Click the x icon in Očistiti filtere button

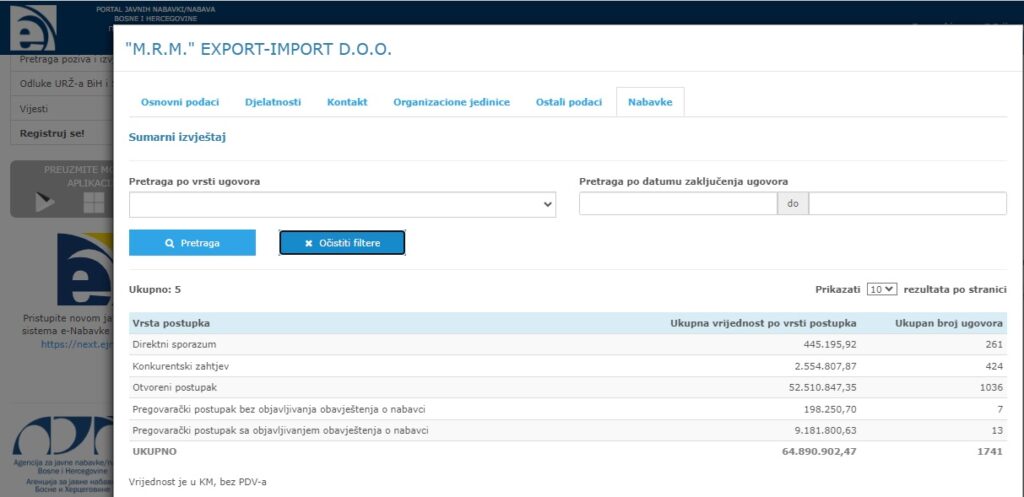click(309, 243)
